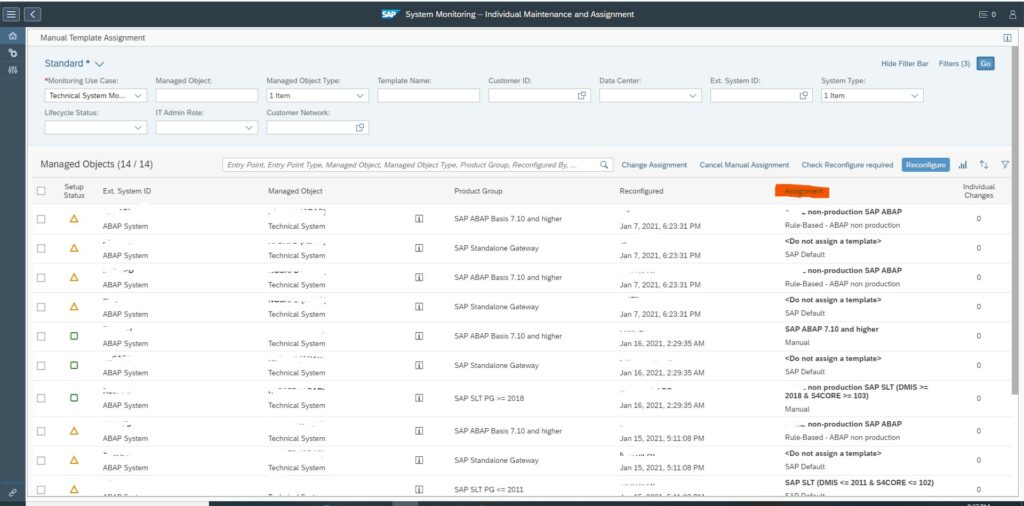Open Filters (3)
Viewport: 1024px width, 506px height.
(x=954, y=64)
